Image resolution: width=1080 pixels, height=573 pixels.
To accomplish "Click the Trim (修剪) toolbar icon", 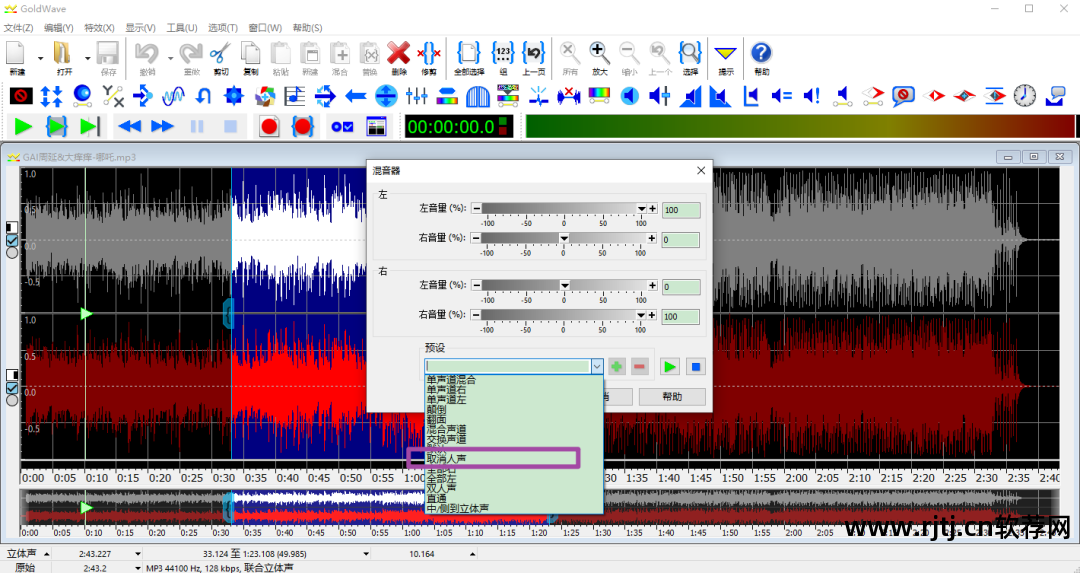I will (x=429, y=54).
